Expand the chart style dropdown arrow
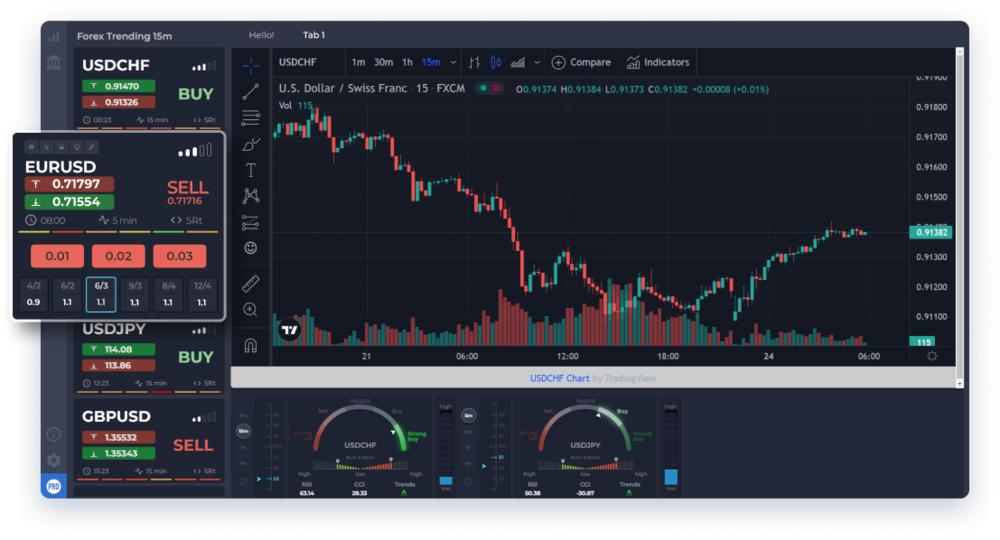Image resolution: width=1000 pixels, height=540 pixels. (x=537, y=62)
